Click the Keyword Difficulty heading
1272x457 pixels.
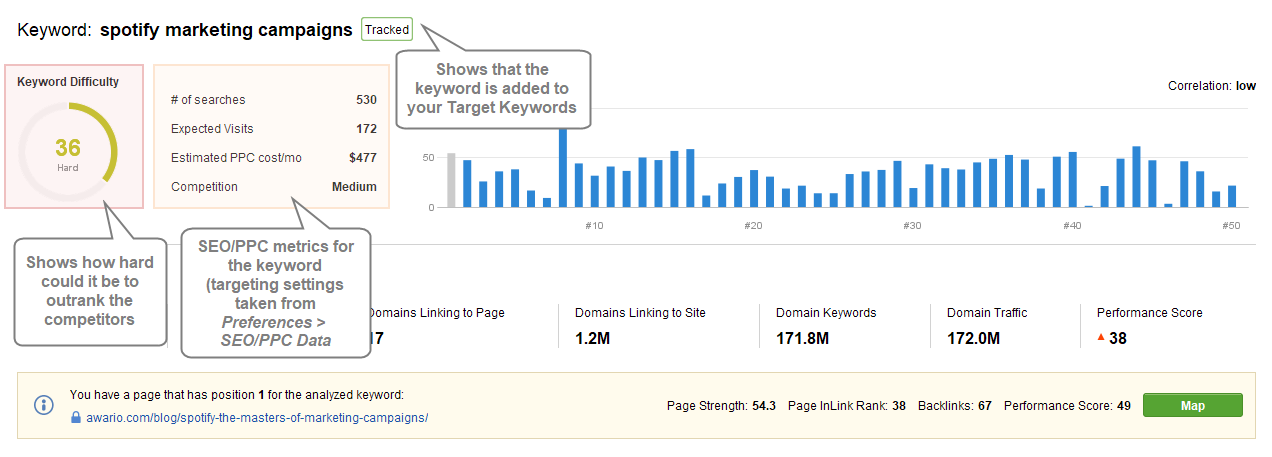(x=68, y=82)
